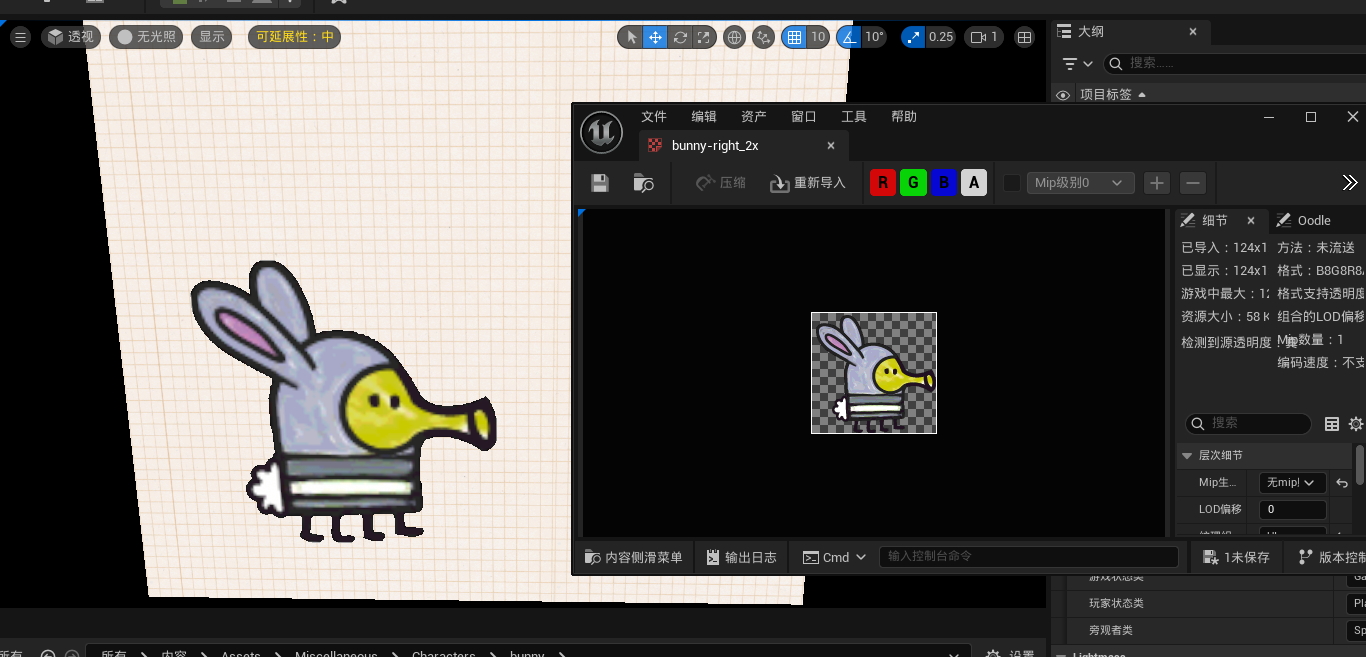Image resolution: width=1366 pixels, height=657 pixels.
Task: Open details panel settings gear
Action: click(1356, 424)
